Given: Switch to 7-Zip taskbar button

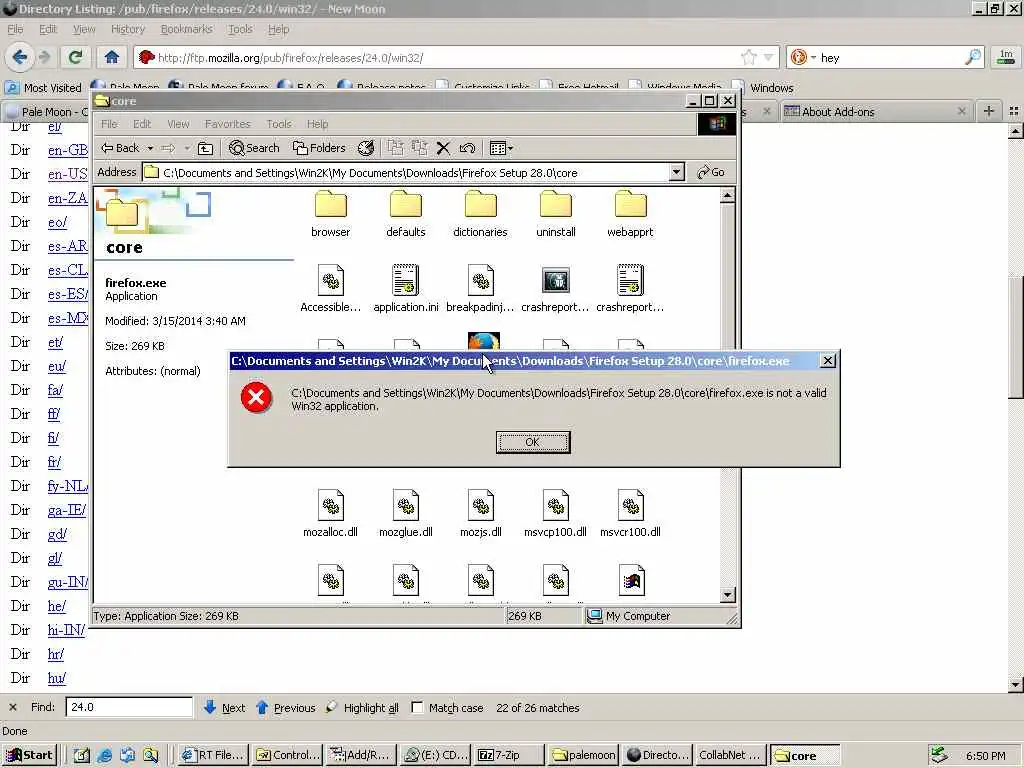Looking at the screenshot, I should 509,755.
